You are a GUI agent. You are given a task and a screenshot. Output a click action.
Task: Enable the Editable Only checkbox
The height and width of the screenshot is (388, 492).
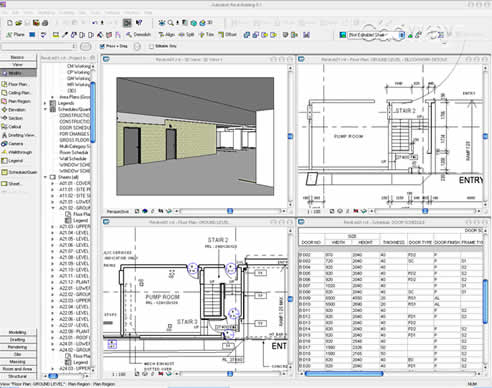pos(151,46)
